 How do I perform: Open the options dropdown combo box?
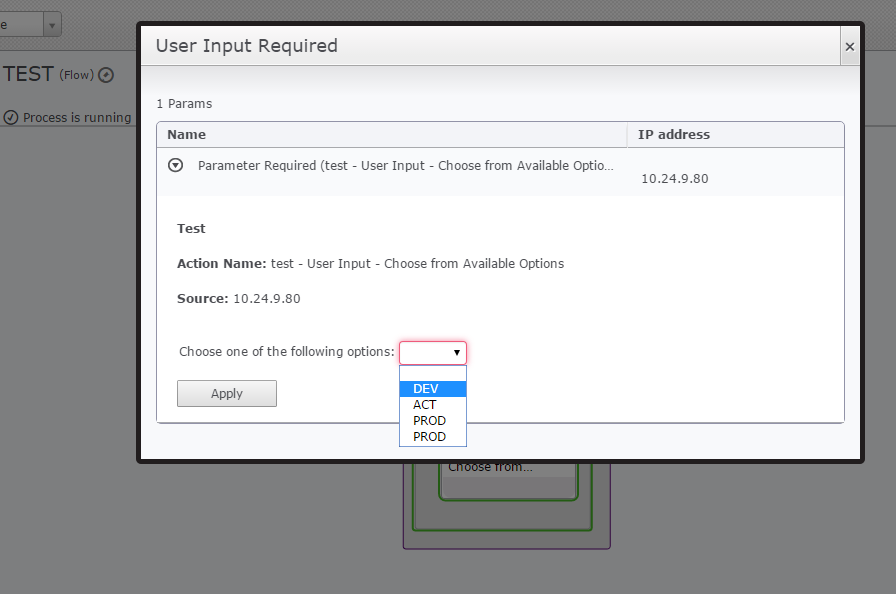(x=433, y=352)
